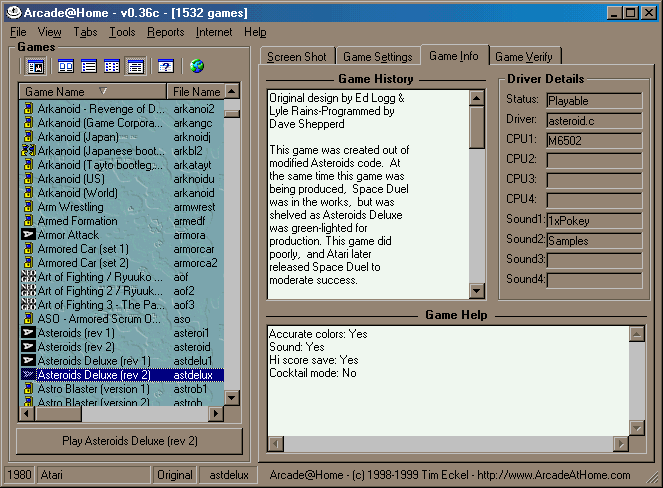Screen dimensions: 663x488
Task: Open the Tabs menu
Action: click(85, 32)
